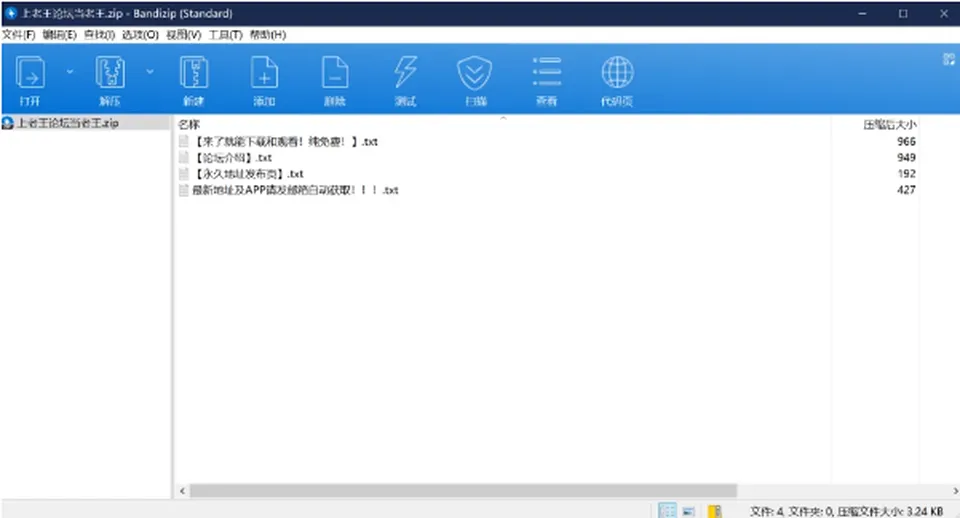Open the Edit (E) menu
The height and width of the screenshot is (518, 960).
(x=59, y=35)
